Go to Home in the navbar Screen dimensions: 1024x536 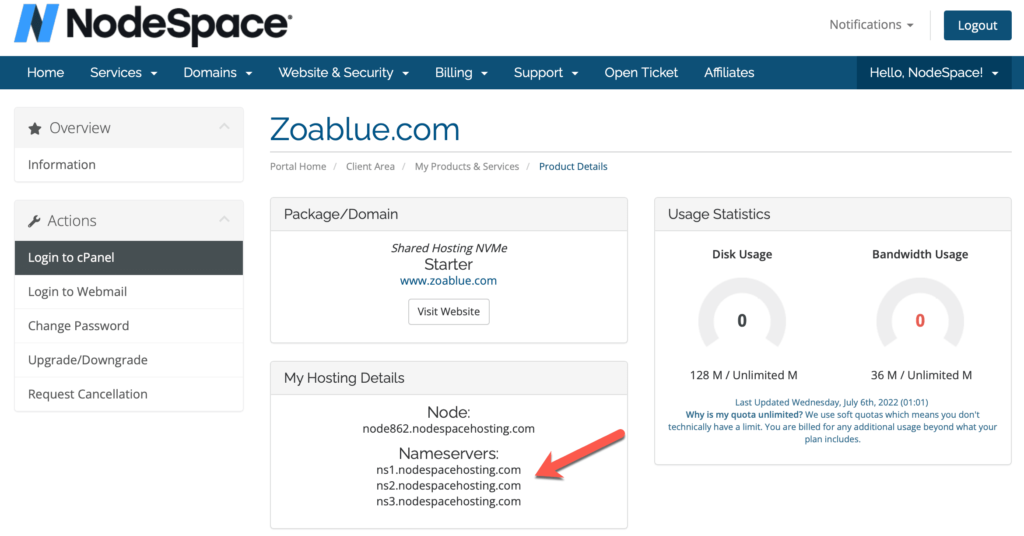(x=45, y=72)
